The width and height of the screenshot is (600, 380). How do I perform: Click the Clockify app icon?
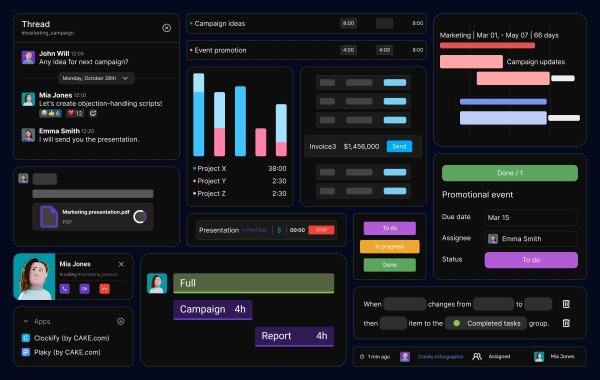coord(26,338)
